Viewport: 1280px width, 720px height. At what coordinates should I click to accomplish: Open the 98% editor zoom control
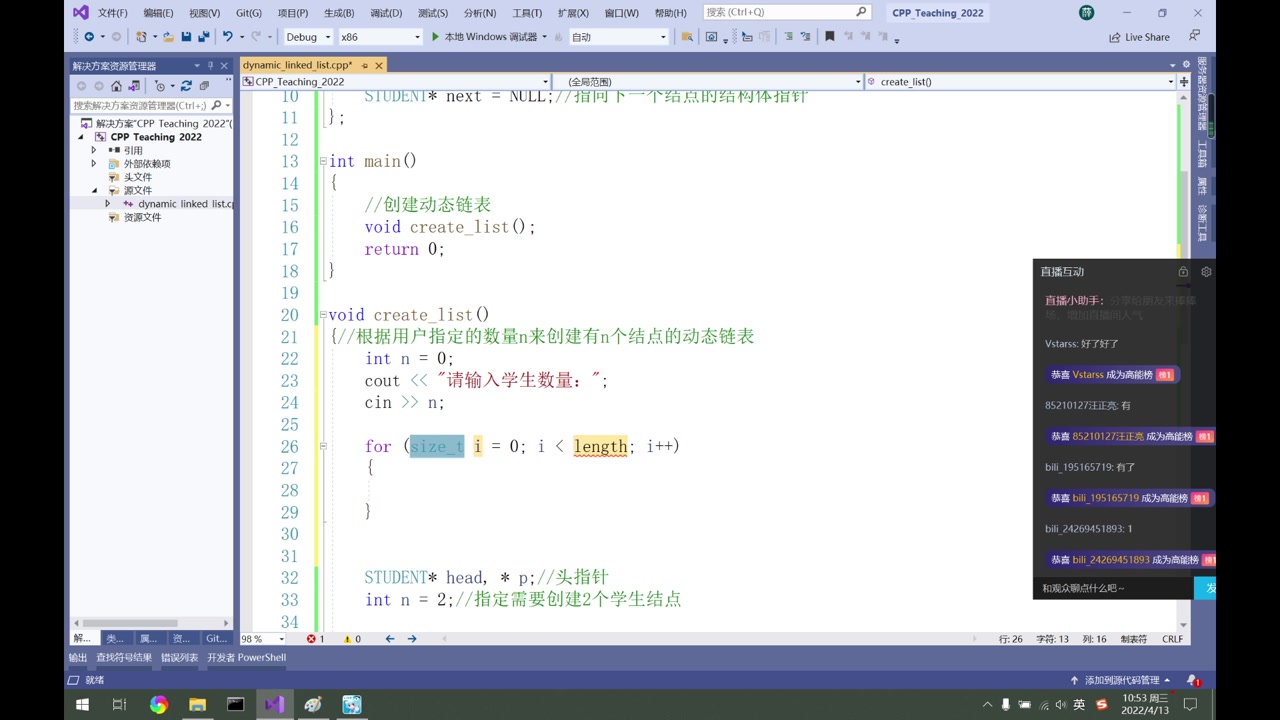pyautogui.click(x=261, y=638)
